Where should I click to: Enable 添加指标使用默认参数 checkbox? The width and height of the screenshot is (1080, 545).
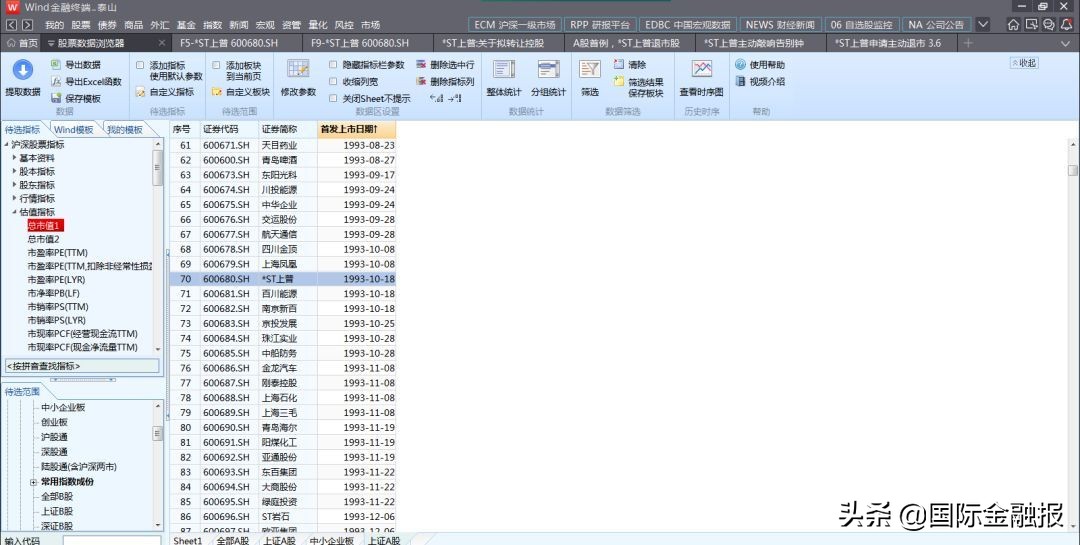141,65
